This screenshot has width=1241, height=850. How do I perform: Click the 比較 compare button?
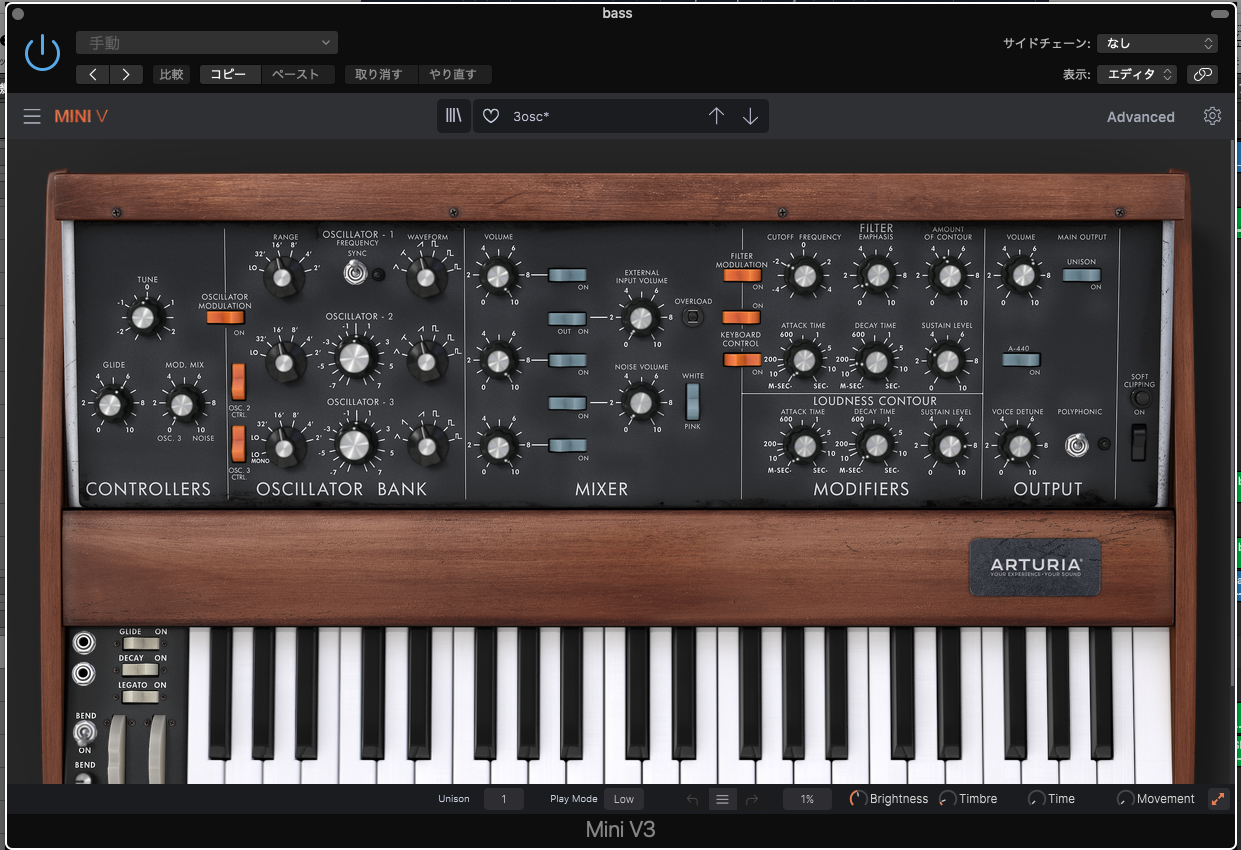[x=171, y=74]
